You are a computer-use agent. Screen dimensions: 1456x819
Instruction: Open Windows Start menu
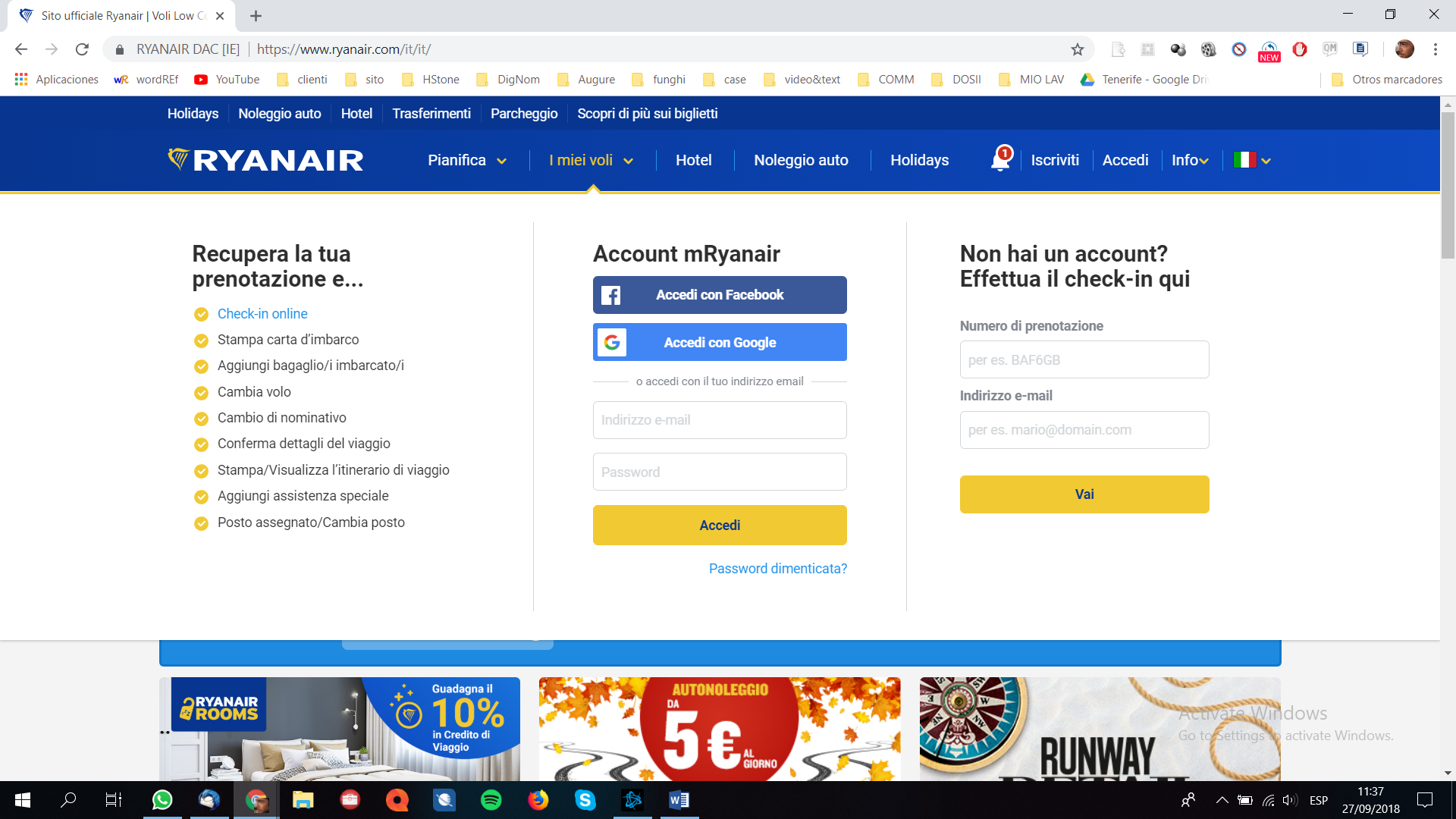(23, 800)
